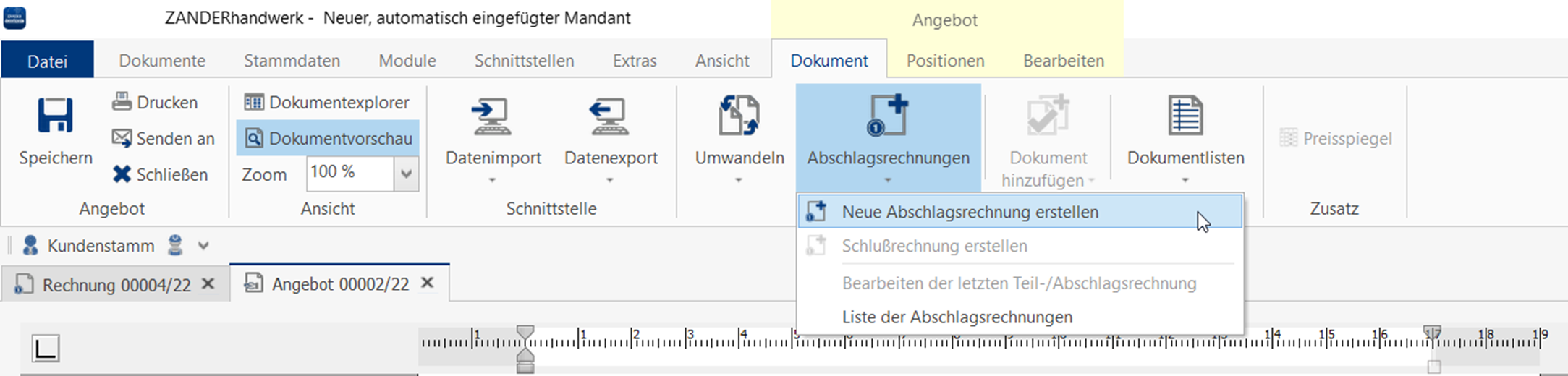Switch to the Schnittstellen ribbon tab

click(524, 61)
